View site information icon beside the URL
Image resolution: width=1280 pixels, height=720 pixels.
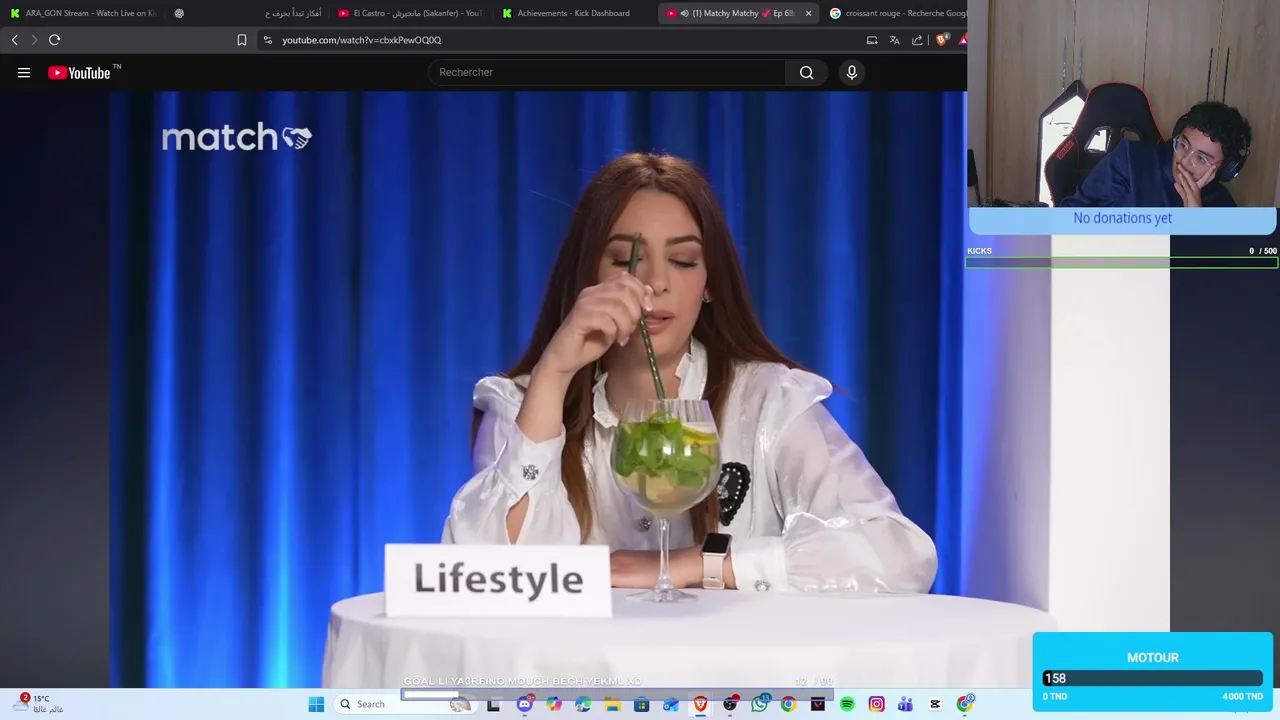268,40
